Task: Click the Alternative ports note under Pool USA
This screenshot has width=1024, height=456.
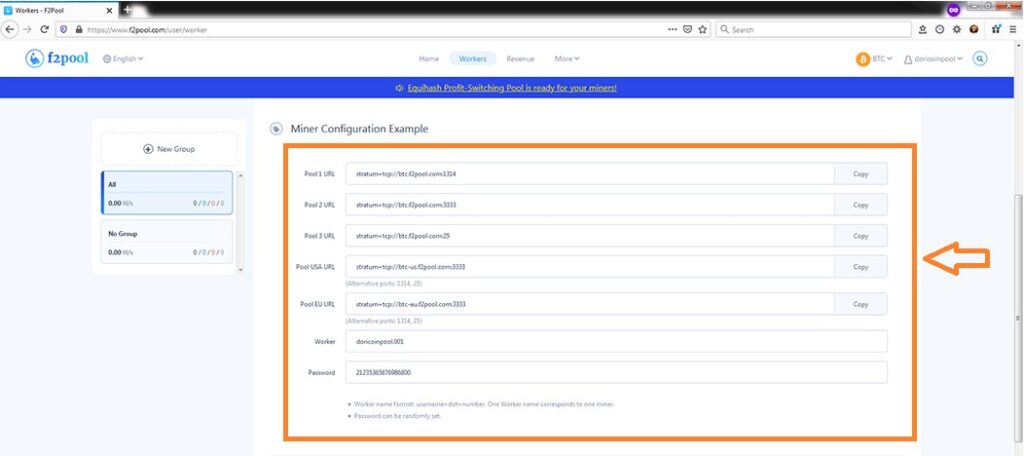Action: [x=384, y=284]
